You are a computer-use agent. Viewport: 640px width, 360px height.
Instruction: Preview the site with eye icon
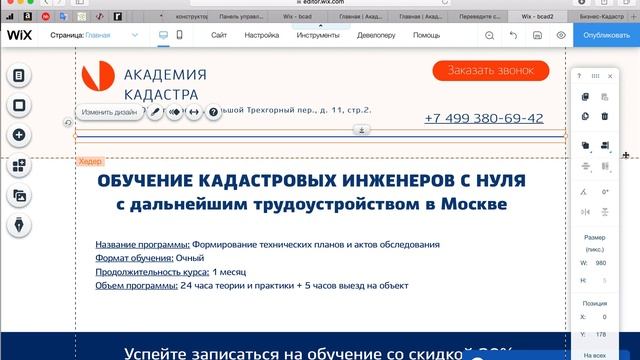[x=561, y=36]
